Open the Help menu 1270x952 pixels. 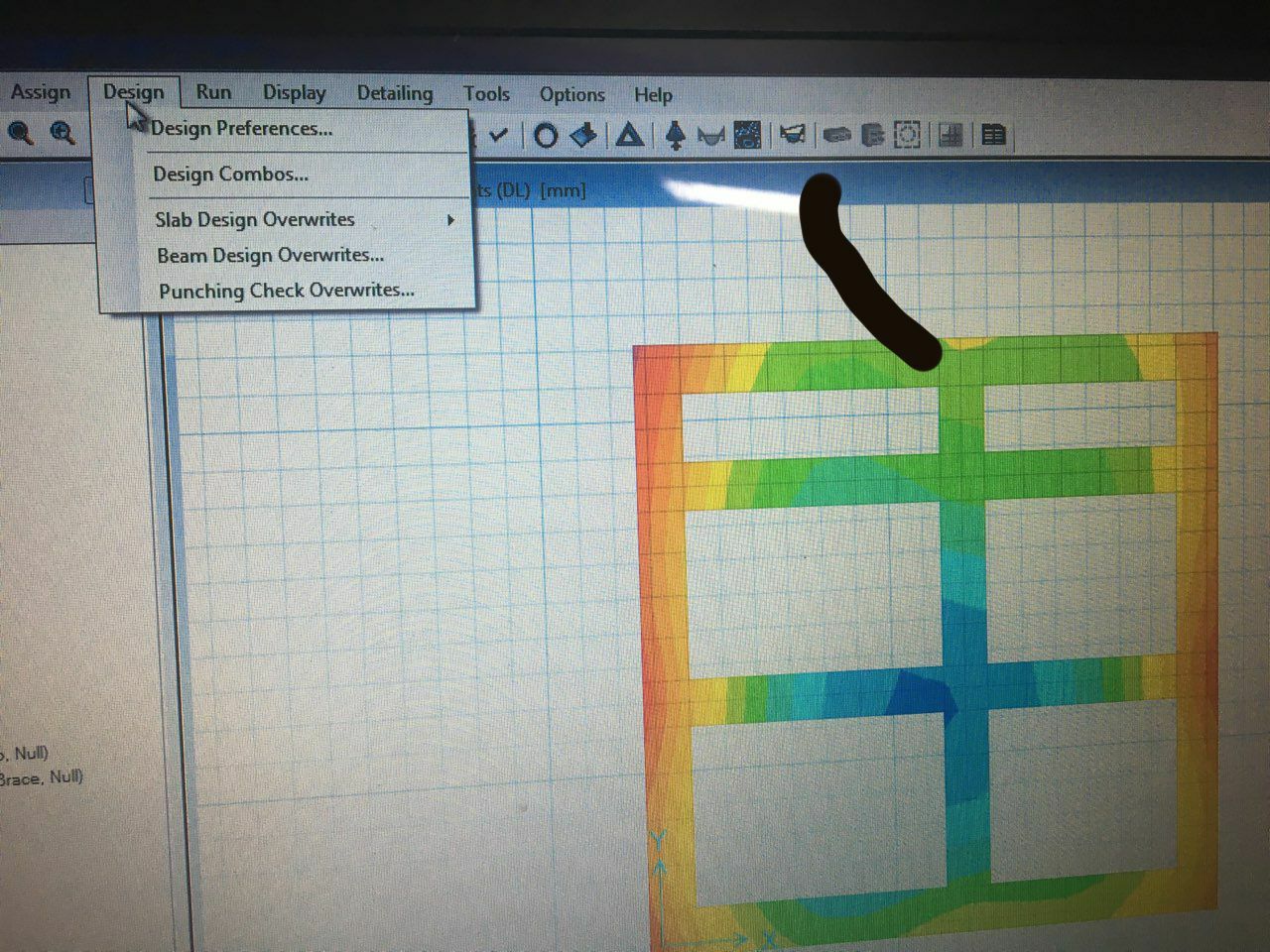(653, 95)
